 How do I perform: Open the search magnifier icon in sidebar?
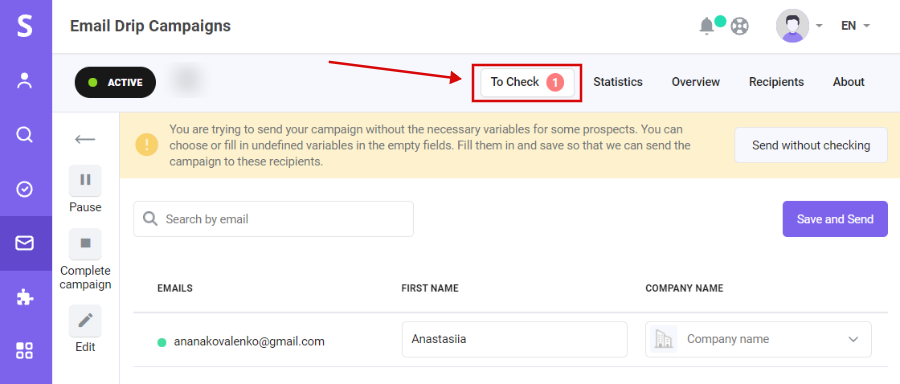tap(25, 134)
